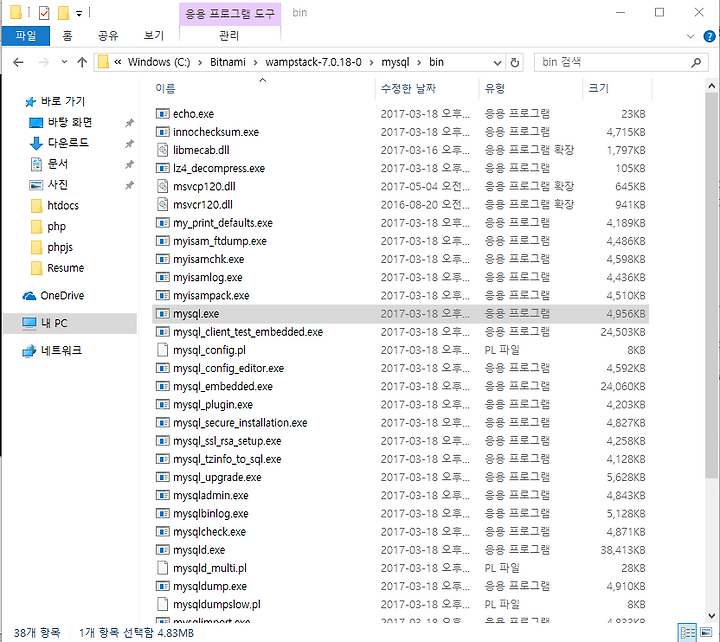Click the msvcp120.dll gear file icon
This screenshot has height=642, width=720.
[163, 186]
